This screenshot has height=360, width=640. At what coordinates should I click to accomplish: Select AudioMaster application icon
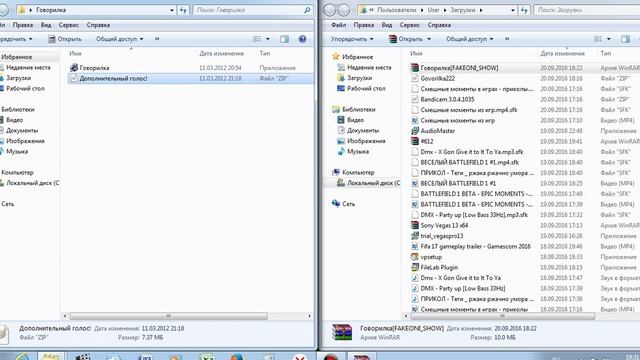tap(415, 131)
